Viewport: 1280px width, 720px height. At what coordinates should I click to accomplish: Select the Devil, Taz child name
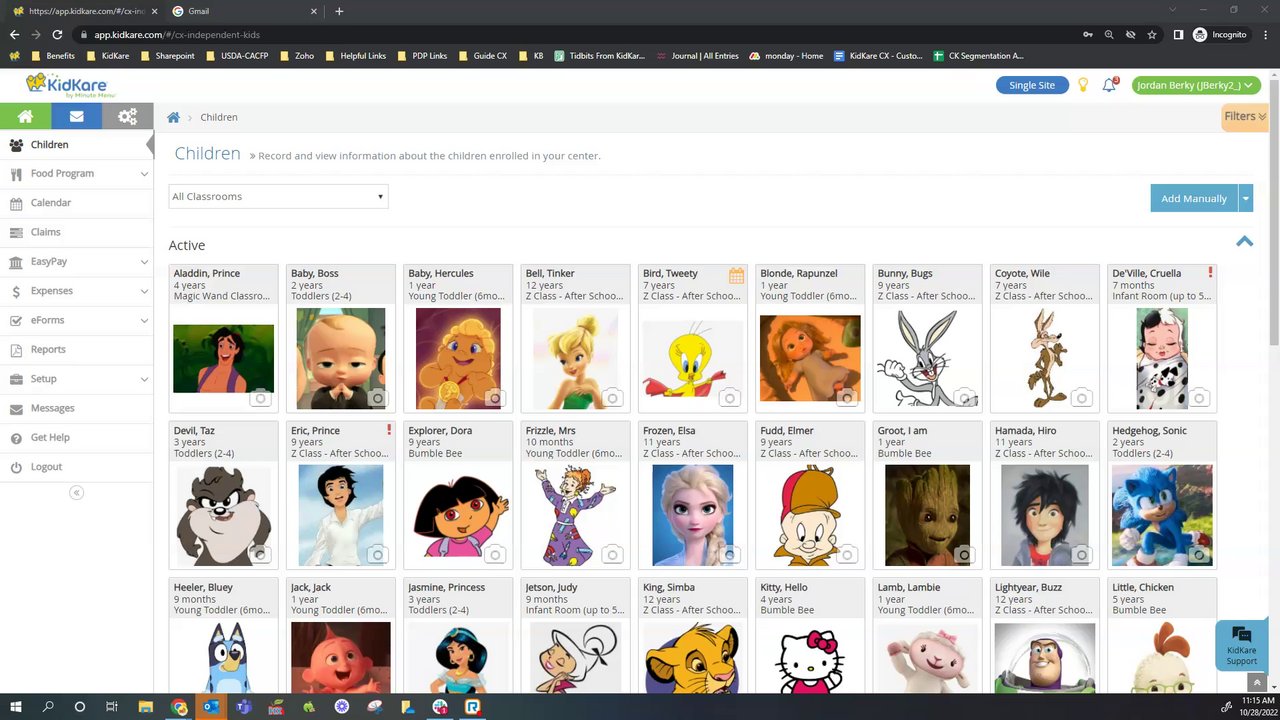(x=194, y=431)
